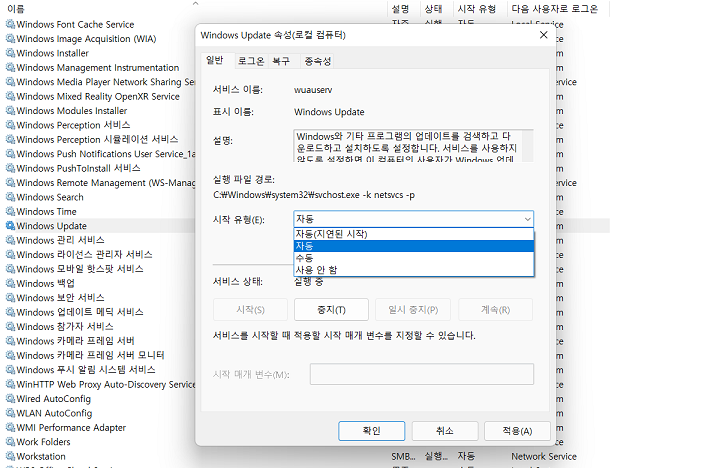The image size is (727, 468).
Task: Click gear icon beside Windows 관리 서비스
Action: [x=10, y=240]
